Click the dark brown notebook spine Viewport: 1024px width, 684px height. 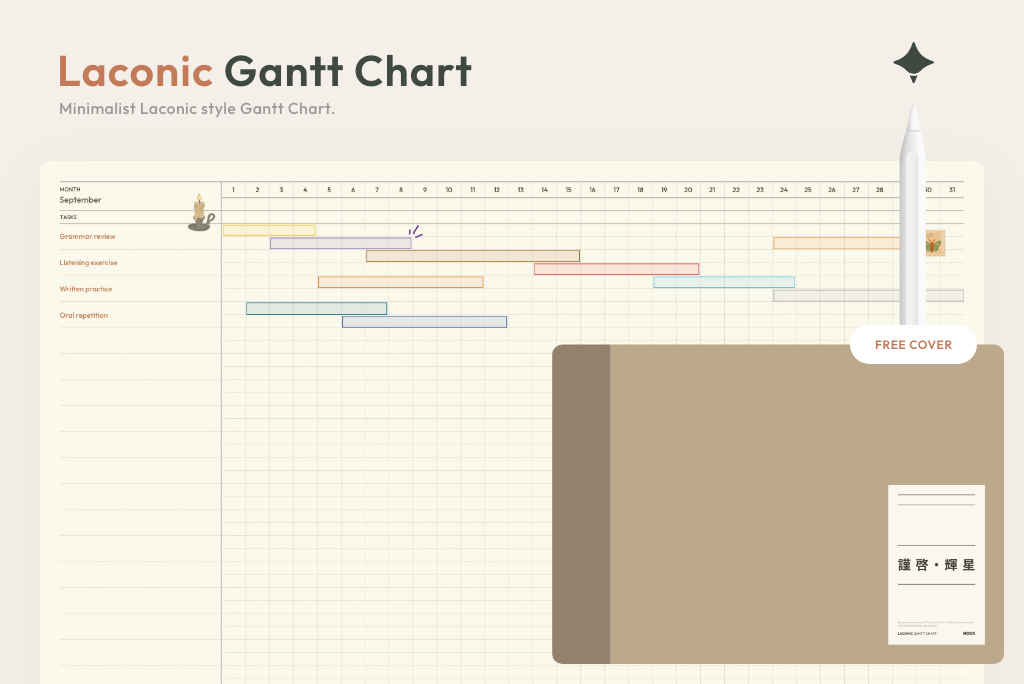(581, 504)
